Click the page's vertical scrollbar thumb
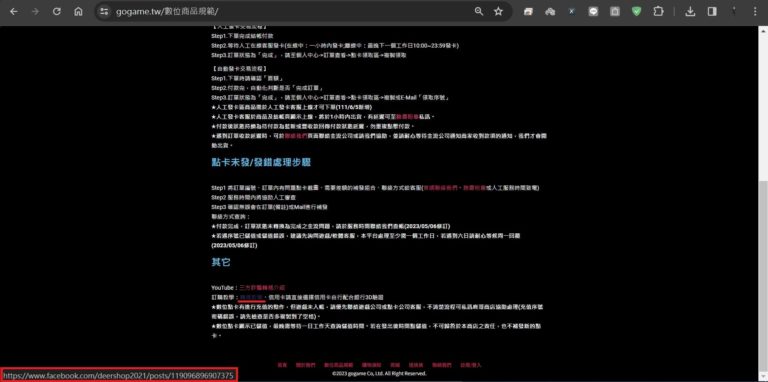768x382 pixels. tap(763, 275)
